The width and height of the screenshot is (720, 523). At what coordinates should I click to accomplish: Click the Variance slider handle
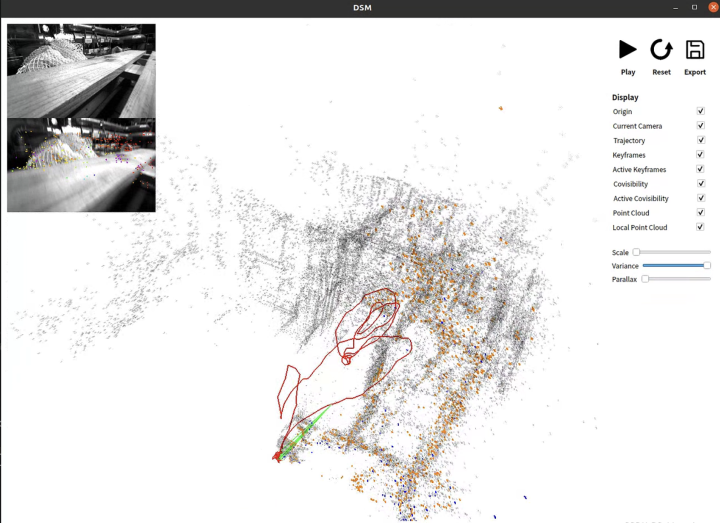pyautogui.click(x=707, y=265)
